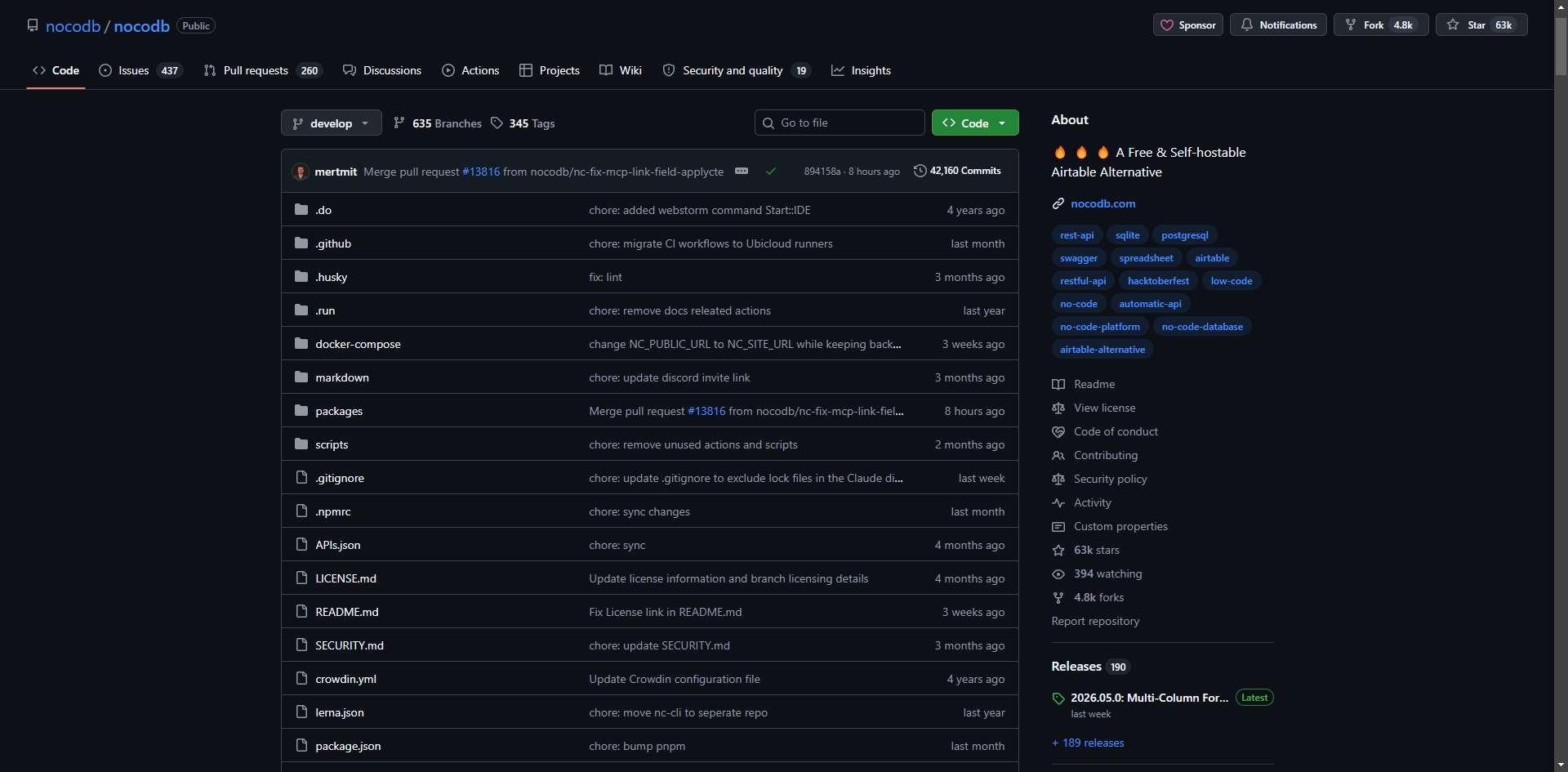Open 42,160 Commits history
1568x772 pixels.
(957, 171)
